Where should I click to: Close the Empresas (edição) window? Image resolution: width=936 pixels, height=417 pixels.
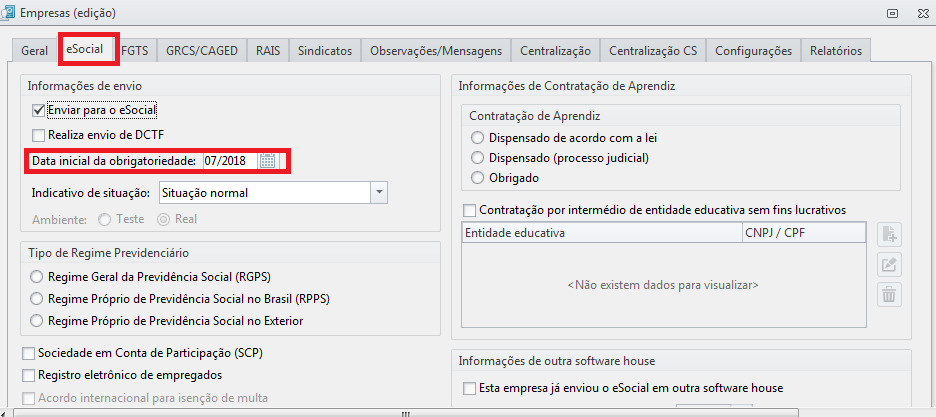tap(923, 13)
